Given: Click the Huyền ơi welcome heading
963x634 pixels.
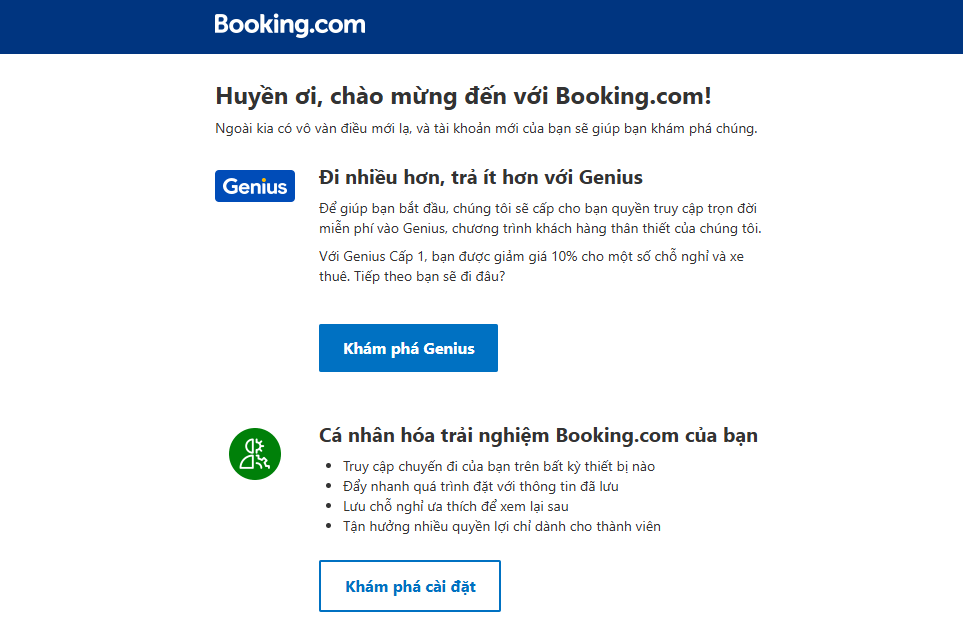Looking at the screenshot, I should coord(464,96).
